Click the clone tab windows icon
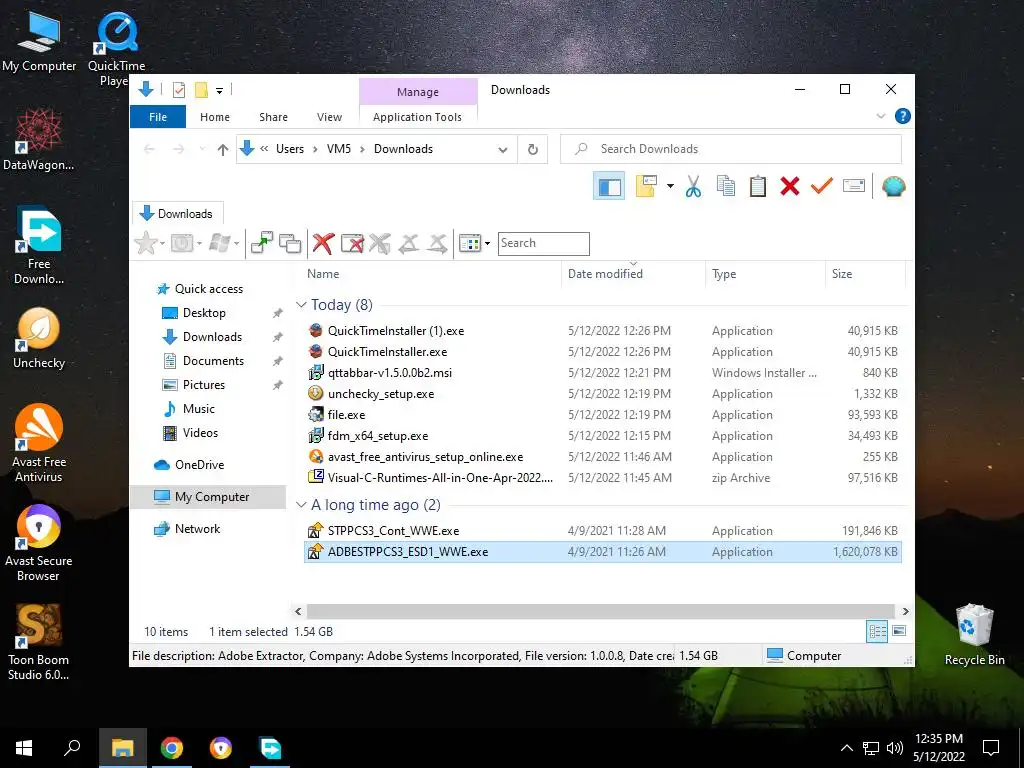The image size is (1024, 768). point(290,244)
